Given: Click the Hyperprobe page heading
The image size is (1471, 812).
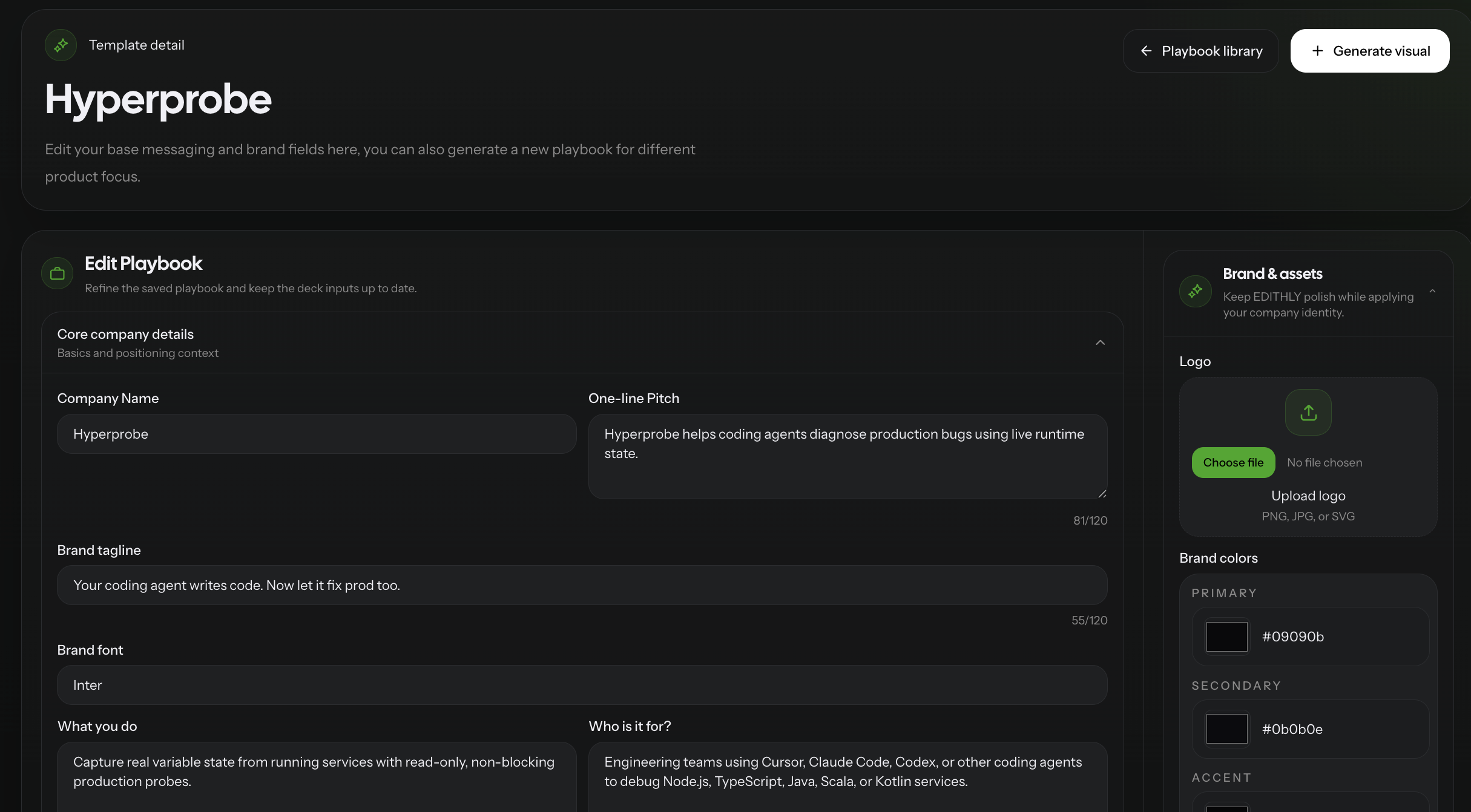Looking at the screenshot, I should pyautogui.click(x=158, y=99).
